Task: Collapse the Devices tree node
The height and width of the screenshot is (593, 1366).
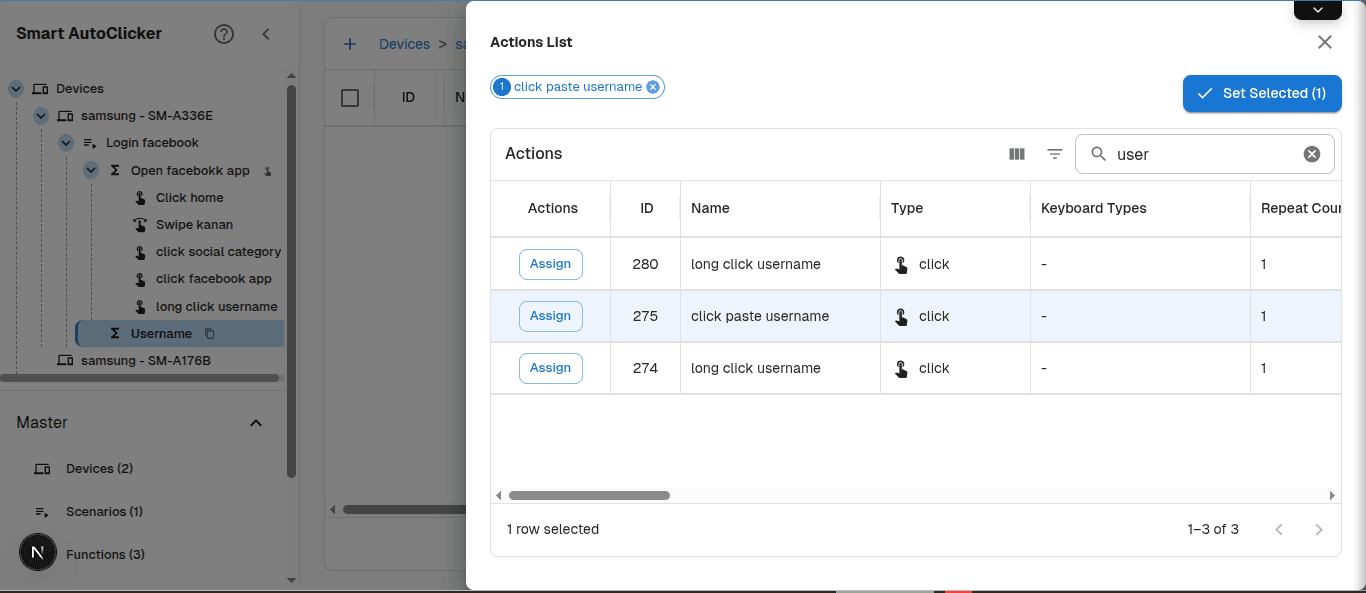Action: coord(15,88)
